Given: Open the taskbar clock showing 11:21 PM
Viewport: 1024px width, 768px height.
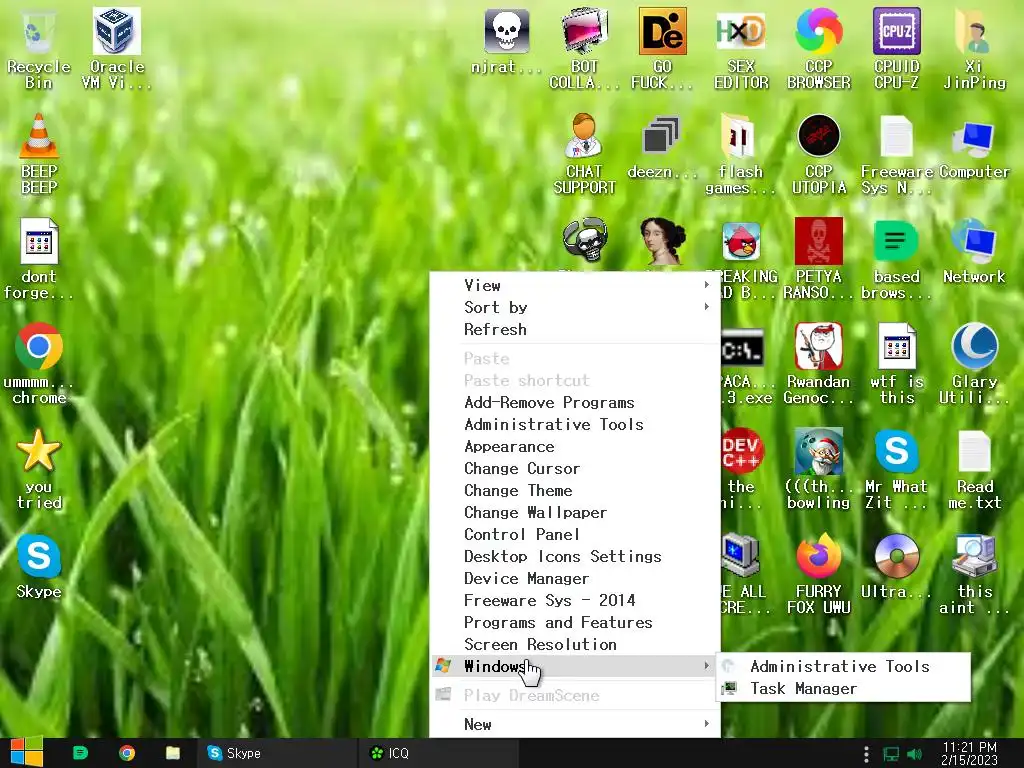Looking at the screenshot, I should (x=970, y=753).
